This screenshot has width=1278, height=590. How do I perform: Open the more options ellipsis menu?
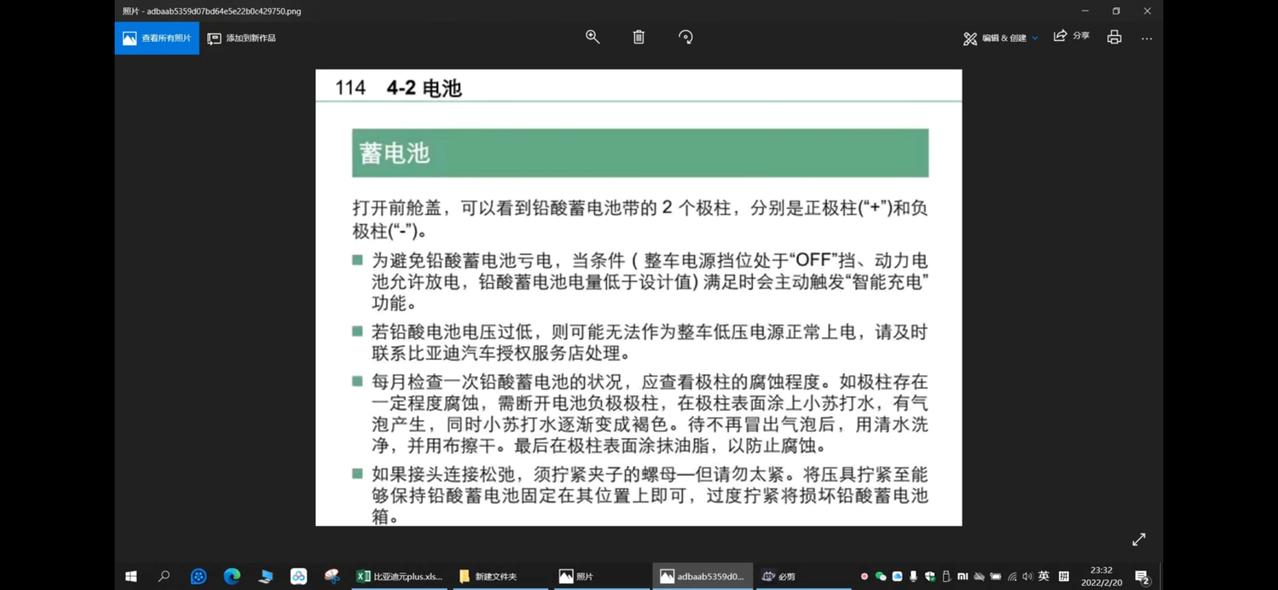tap(1147, 38)
